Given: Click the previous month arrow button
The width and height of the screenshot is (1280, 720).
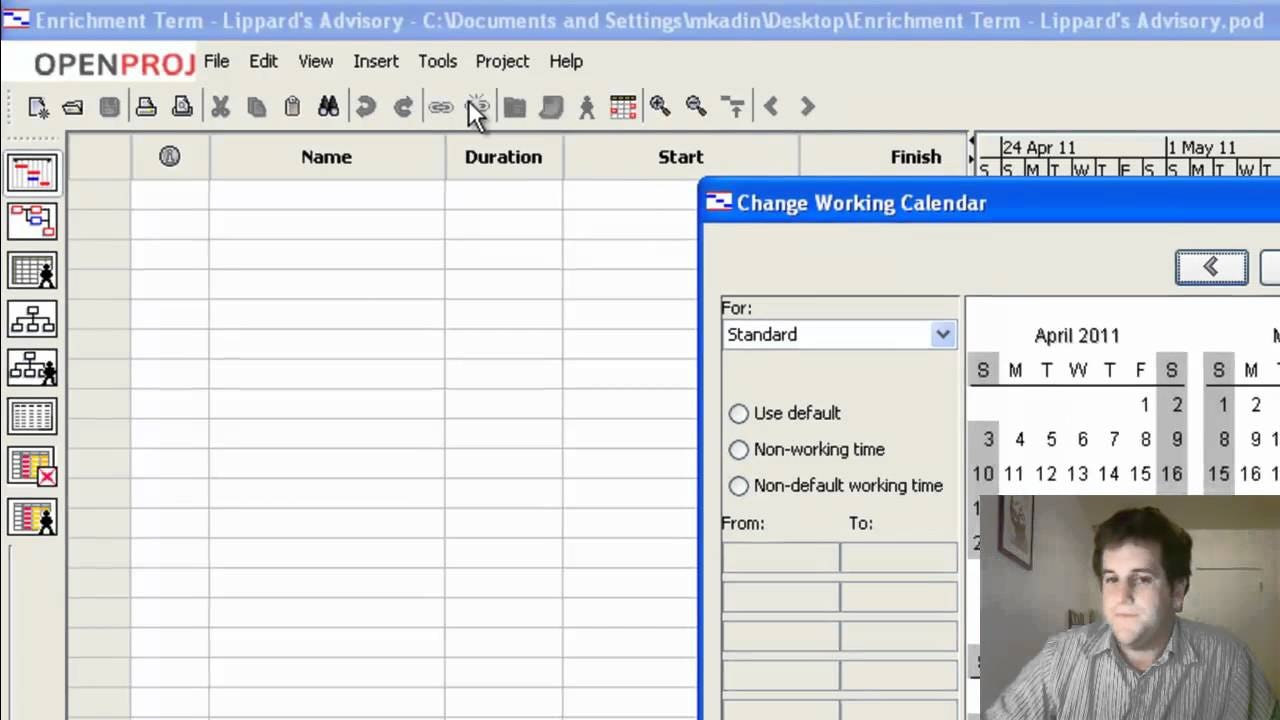Looking at the screenshot, I should coord(1210,266).
